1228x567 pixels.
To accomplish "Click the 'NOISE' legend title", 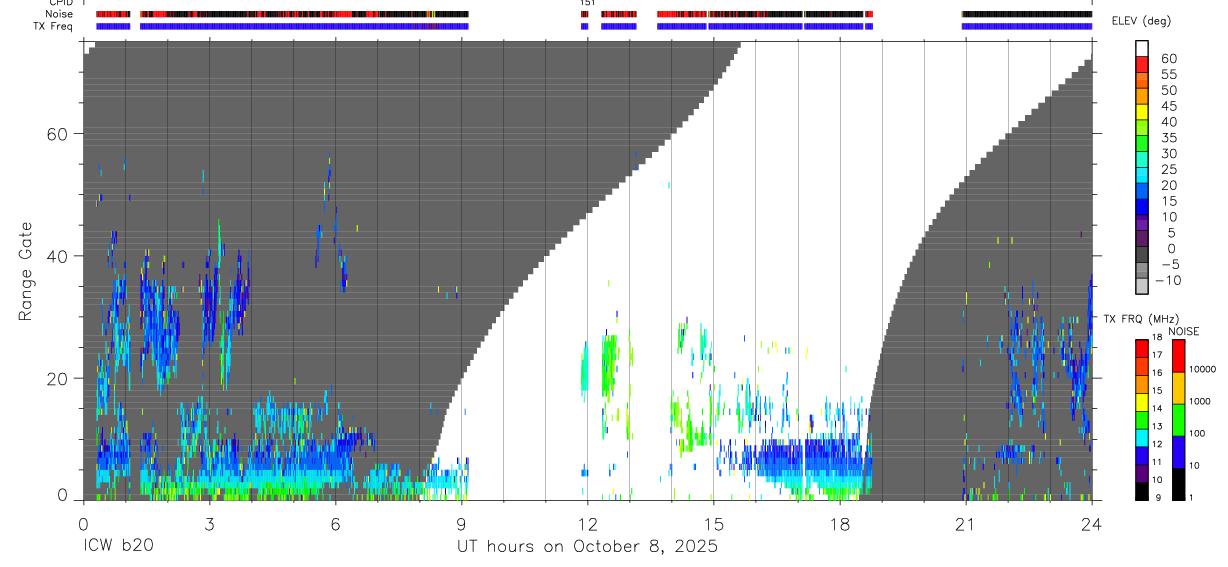I will [1183, 331].
